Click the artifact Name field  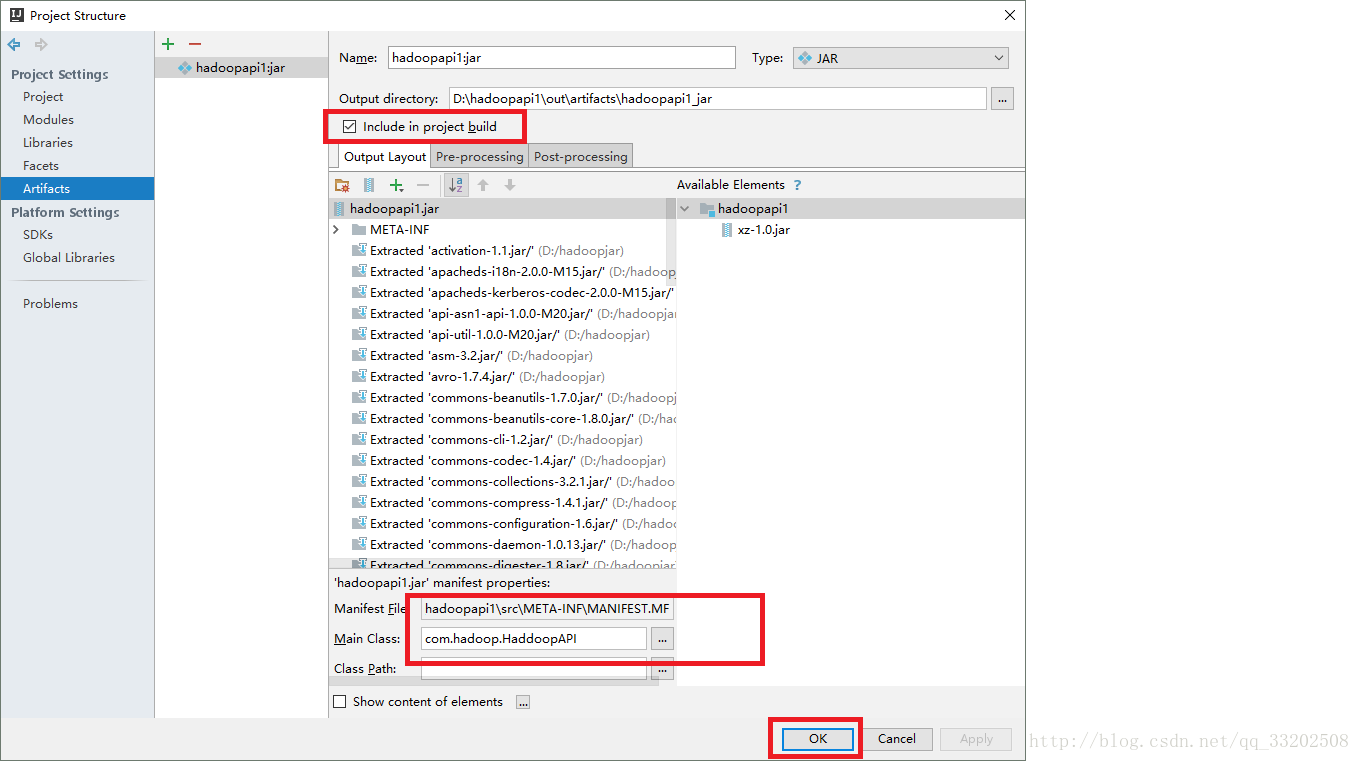(561, 58)
